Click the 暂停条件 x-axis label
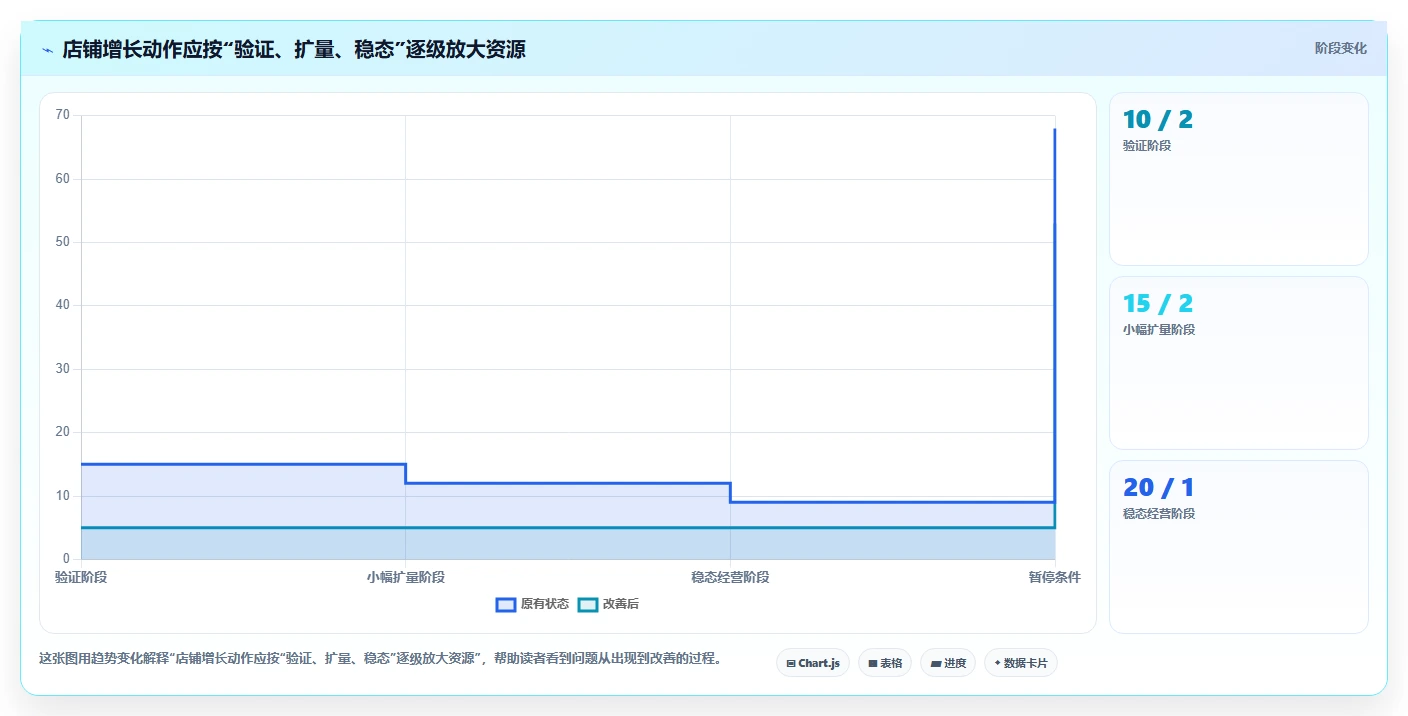The height and width of the screenshot is (716, 1408). [1054, 577]
